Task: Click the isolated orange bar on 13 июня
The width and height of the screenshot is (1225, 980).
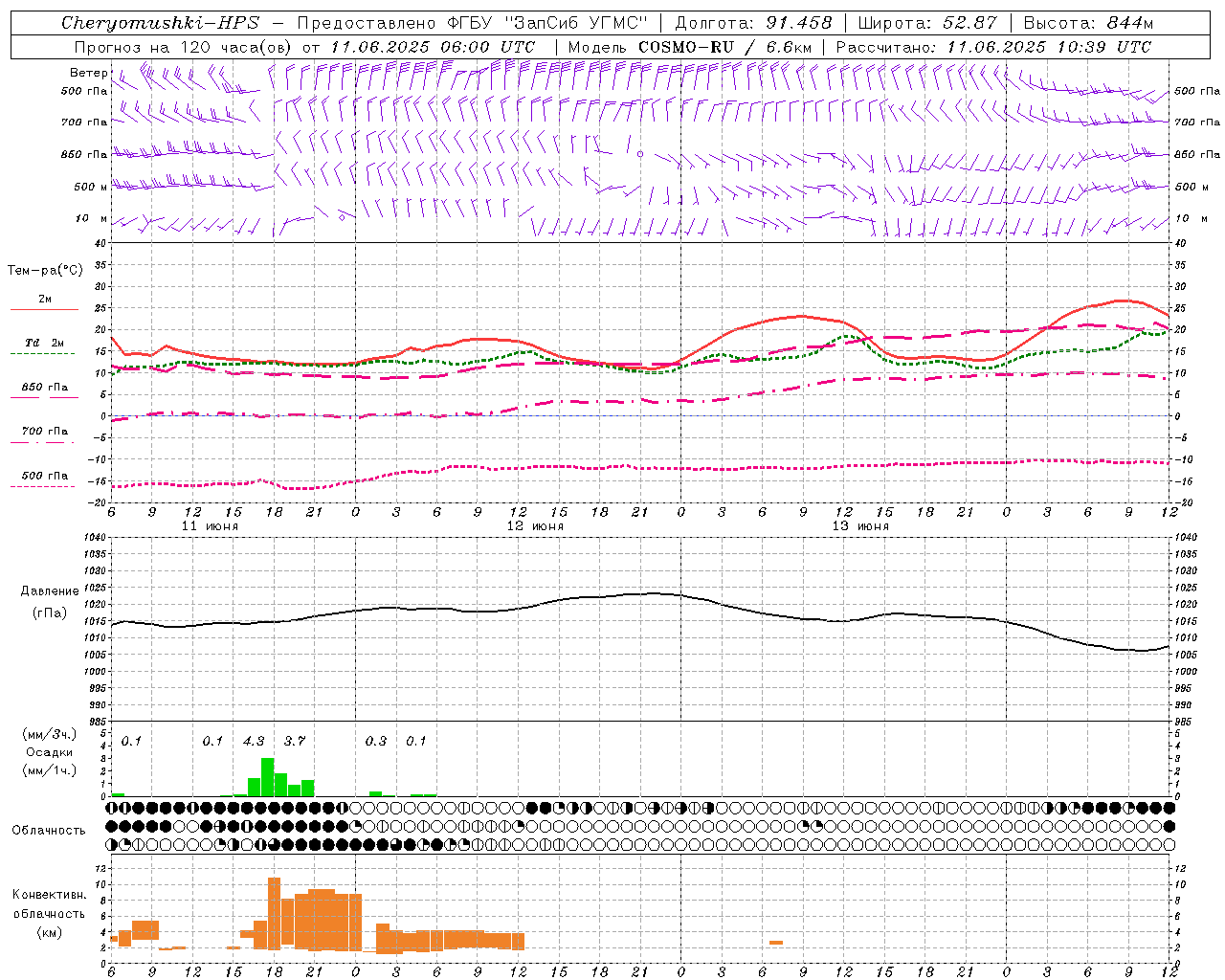Action: pos(776,943)
